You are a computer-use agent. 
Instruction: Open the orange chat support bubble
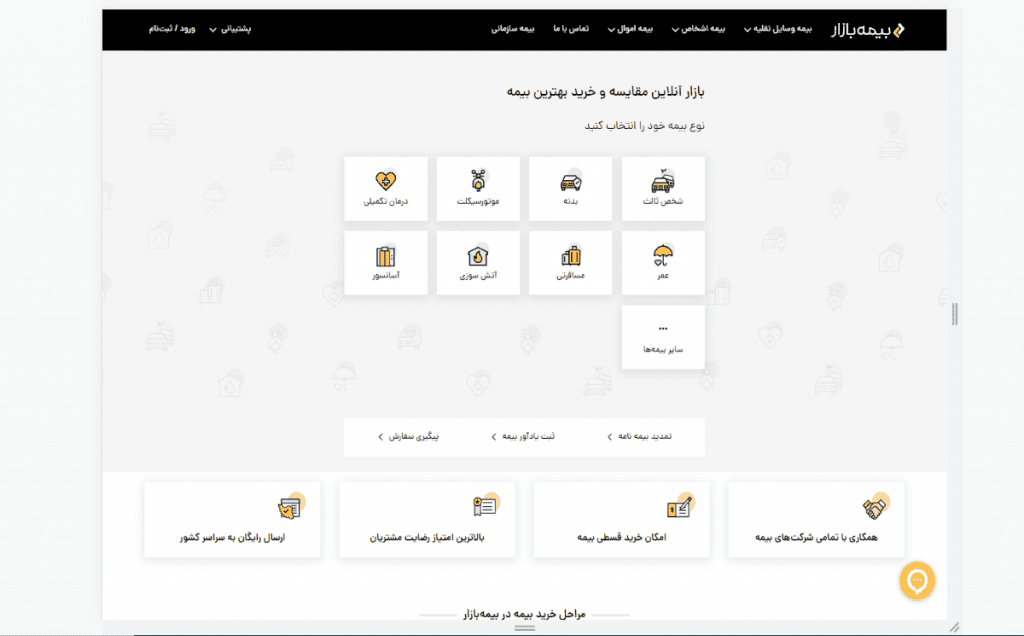pos(917,580)
